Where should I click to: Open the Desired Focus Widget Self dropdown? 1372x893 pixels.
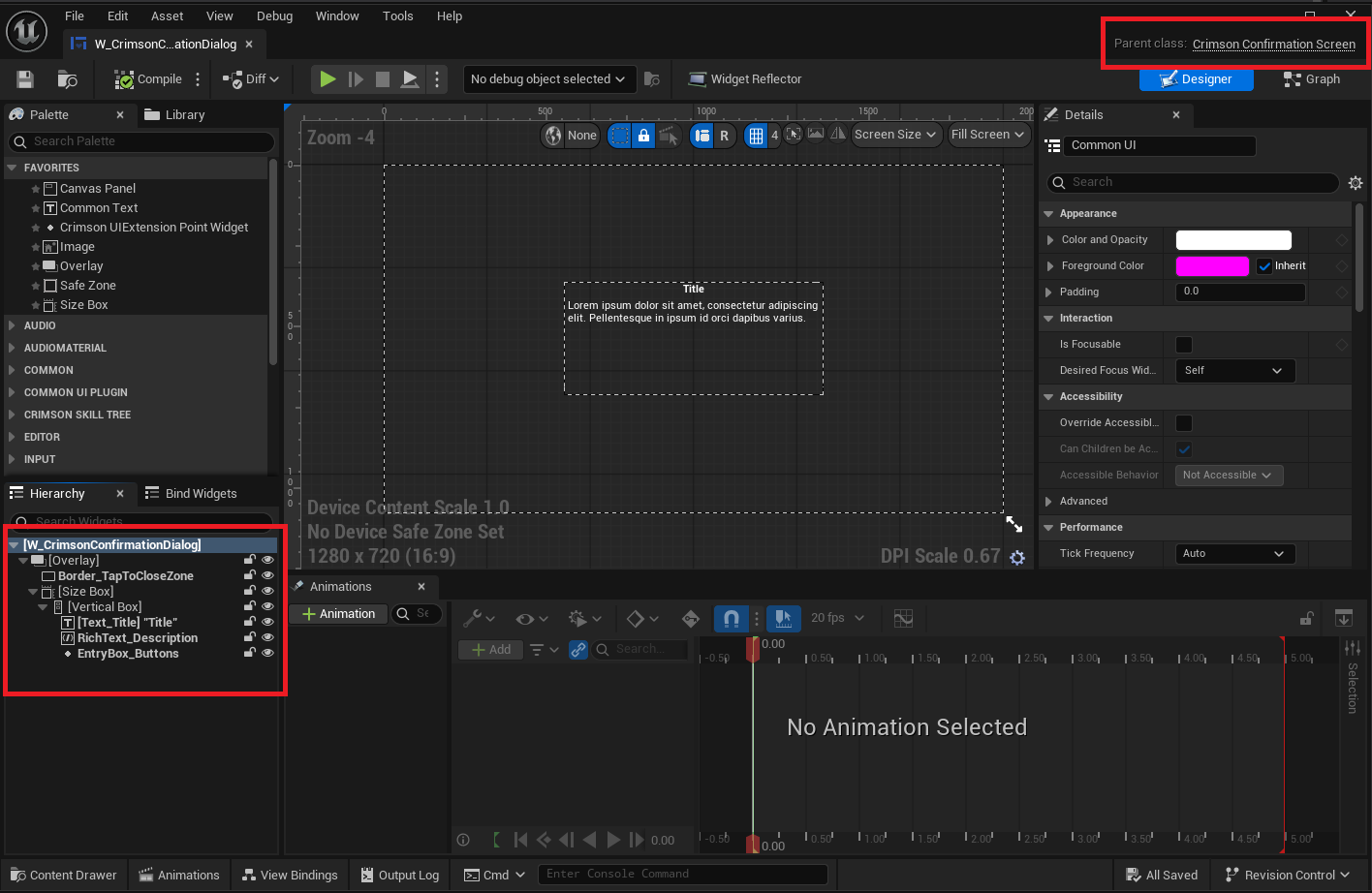(x=1234, y=371)
